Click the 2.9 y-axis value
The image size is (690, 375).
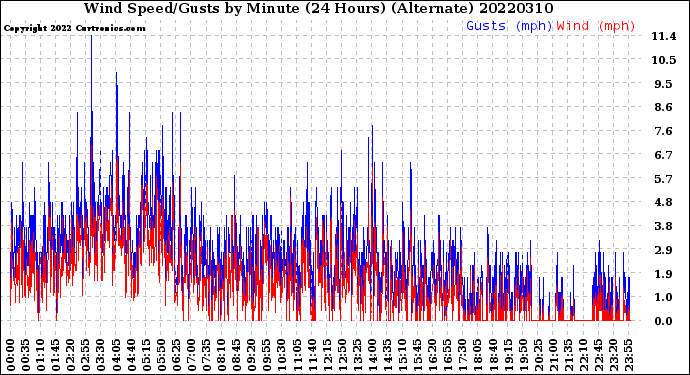click(664, 250)
